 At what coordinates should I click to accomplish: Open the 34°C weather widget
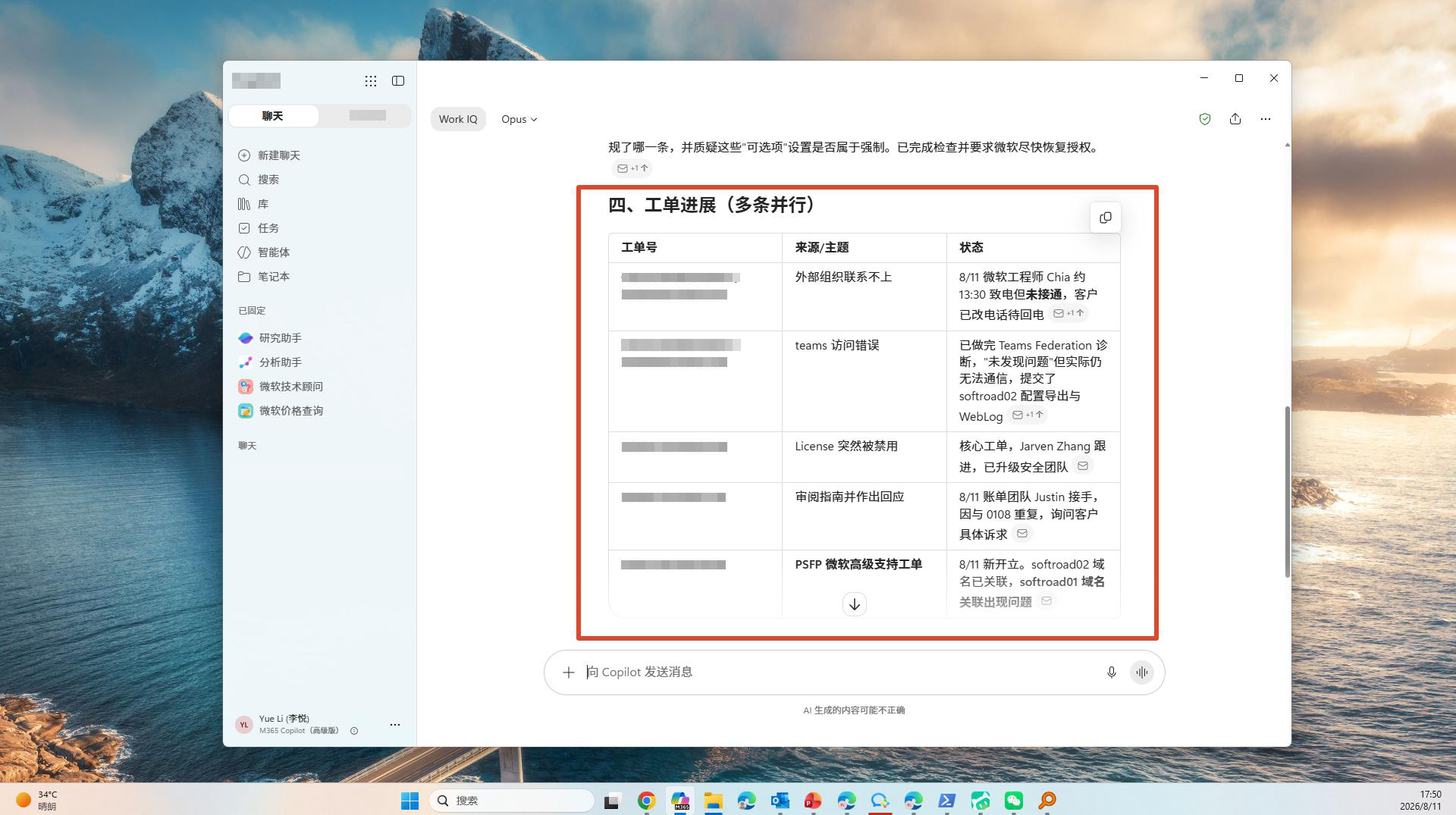[x=36, y=801]
